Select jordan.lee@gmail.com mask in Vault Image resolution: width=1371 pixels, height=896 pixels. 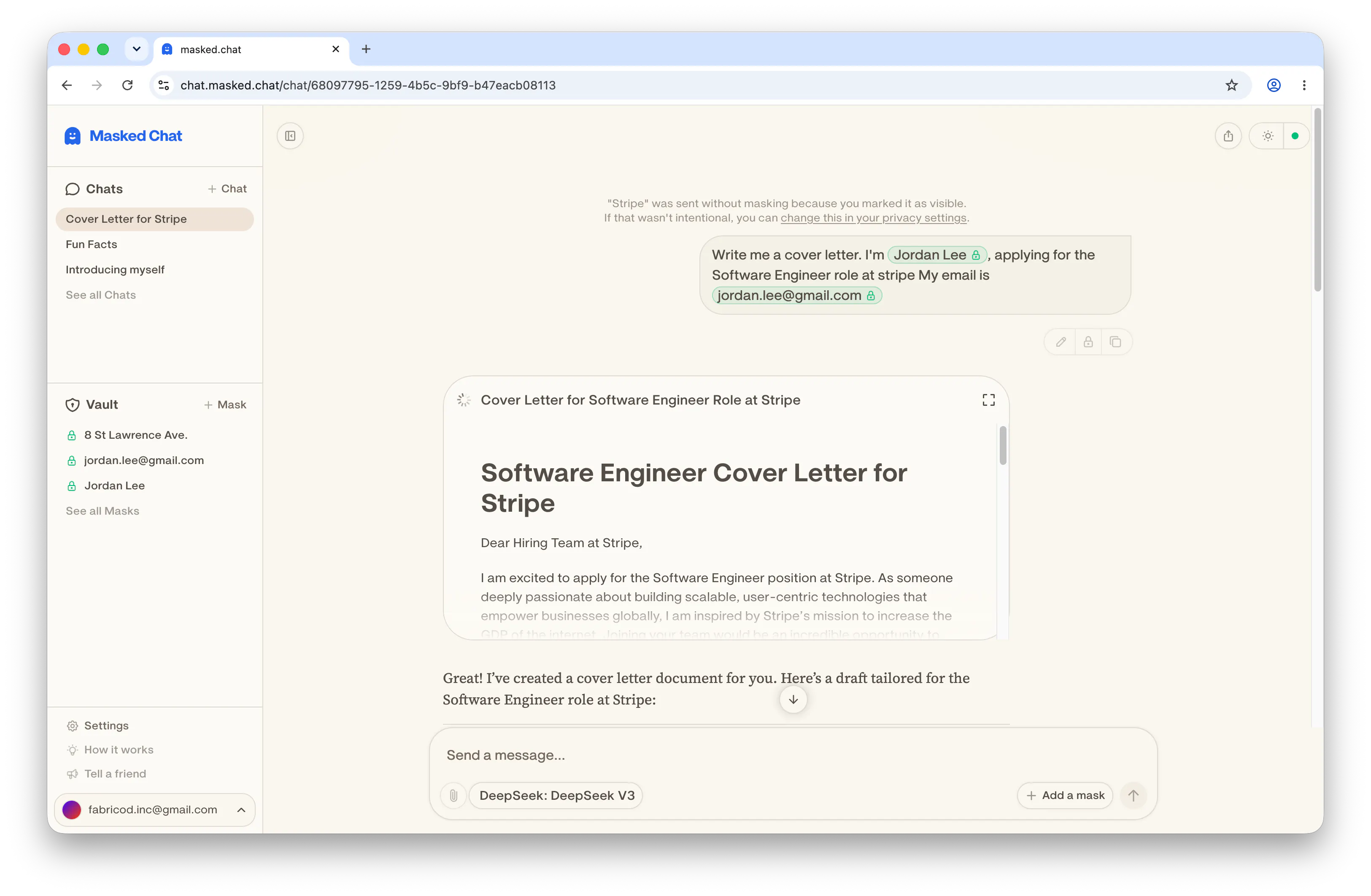[x=143, y=460]
